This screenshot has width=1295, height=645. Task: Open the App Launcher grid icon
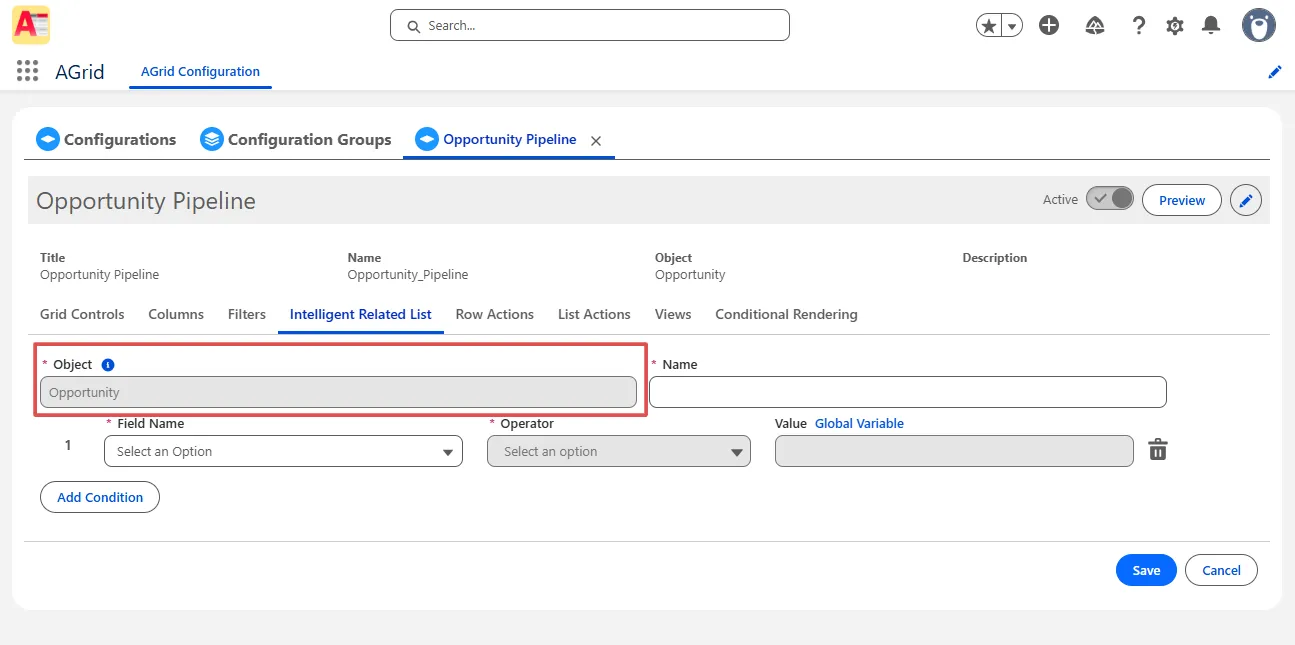28,71
